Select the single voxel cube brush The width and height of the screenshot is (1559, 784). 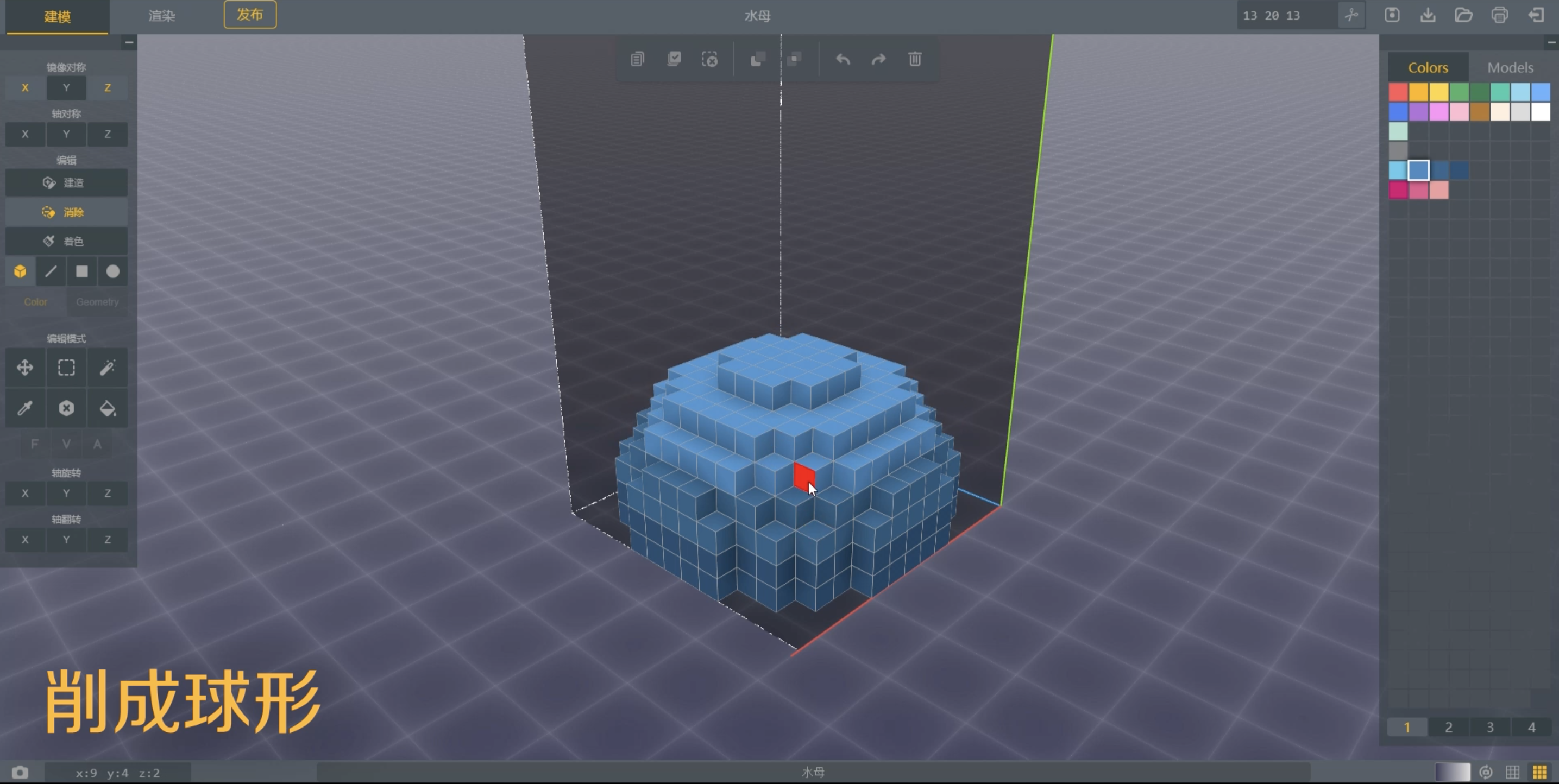coord(20,271)
